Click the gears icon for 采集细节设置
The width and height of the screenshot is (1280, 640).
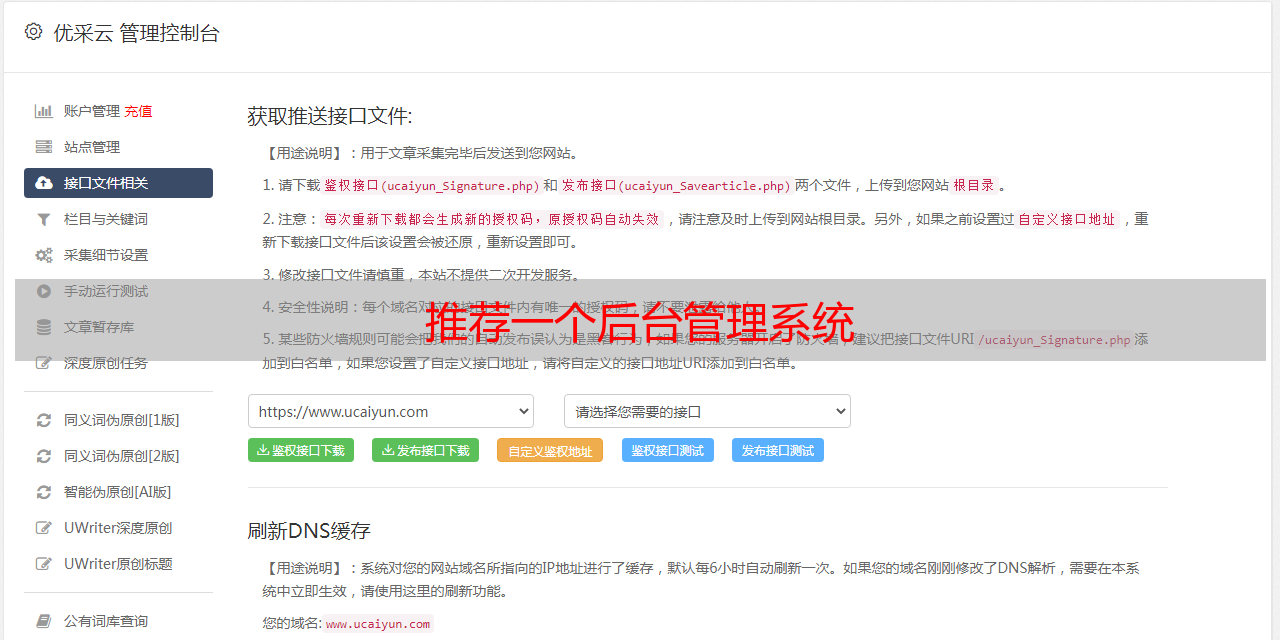(x=44, y=255)
